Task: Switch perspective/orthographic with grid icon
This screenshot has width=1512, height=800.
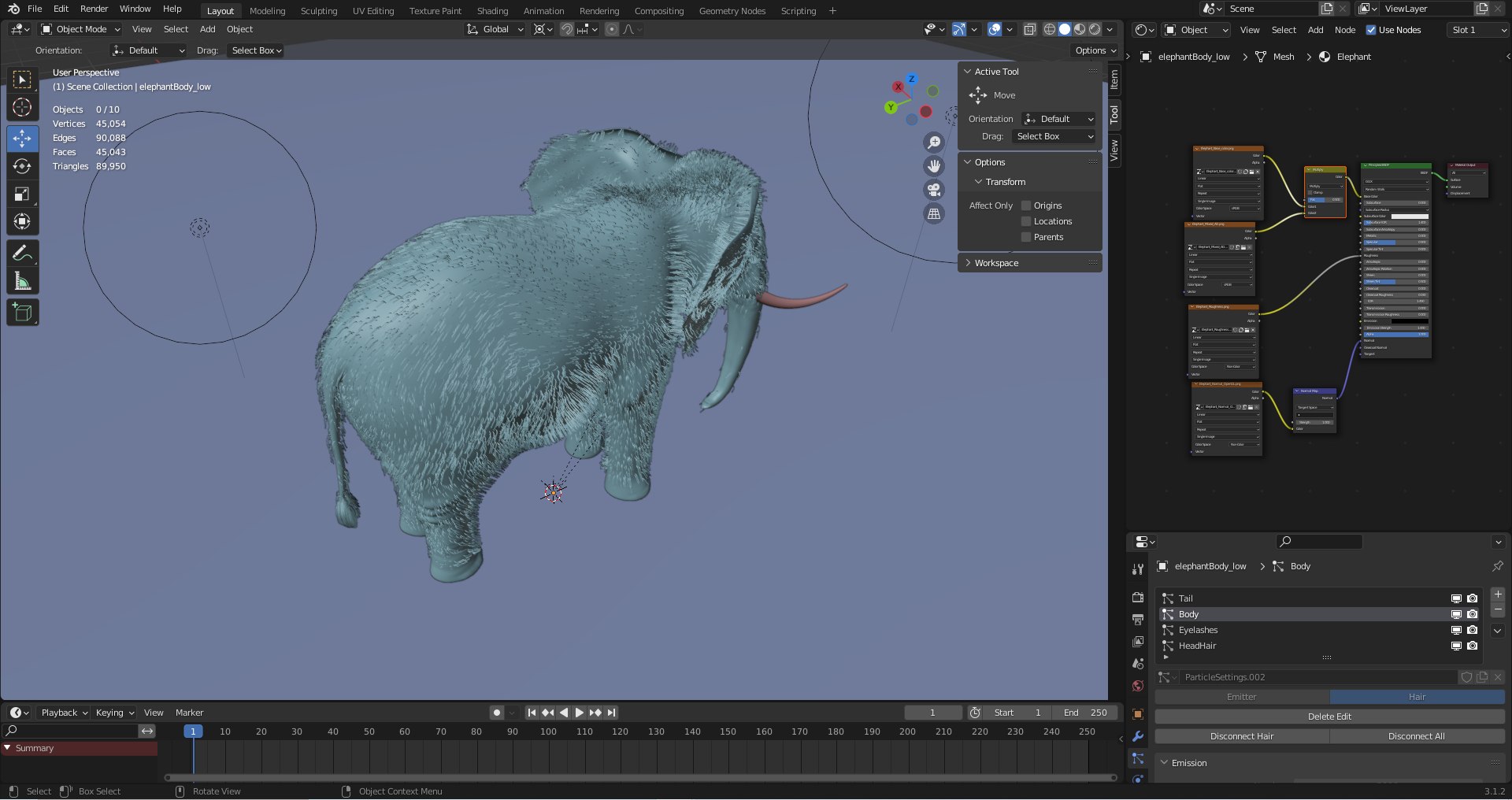Action: click(934, 213)
